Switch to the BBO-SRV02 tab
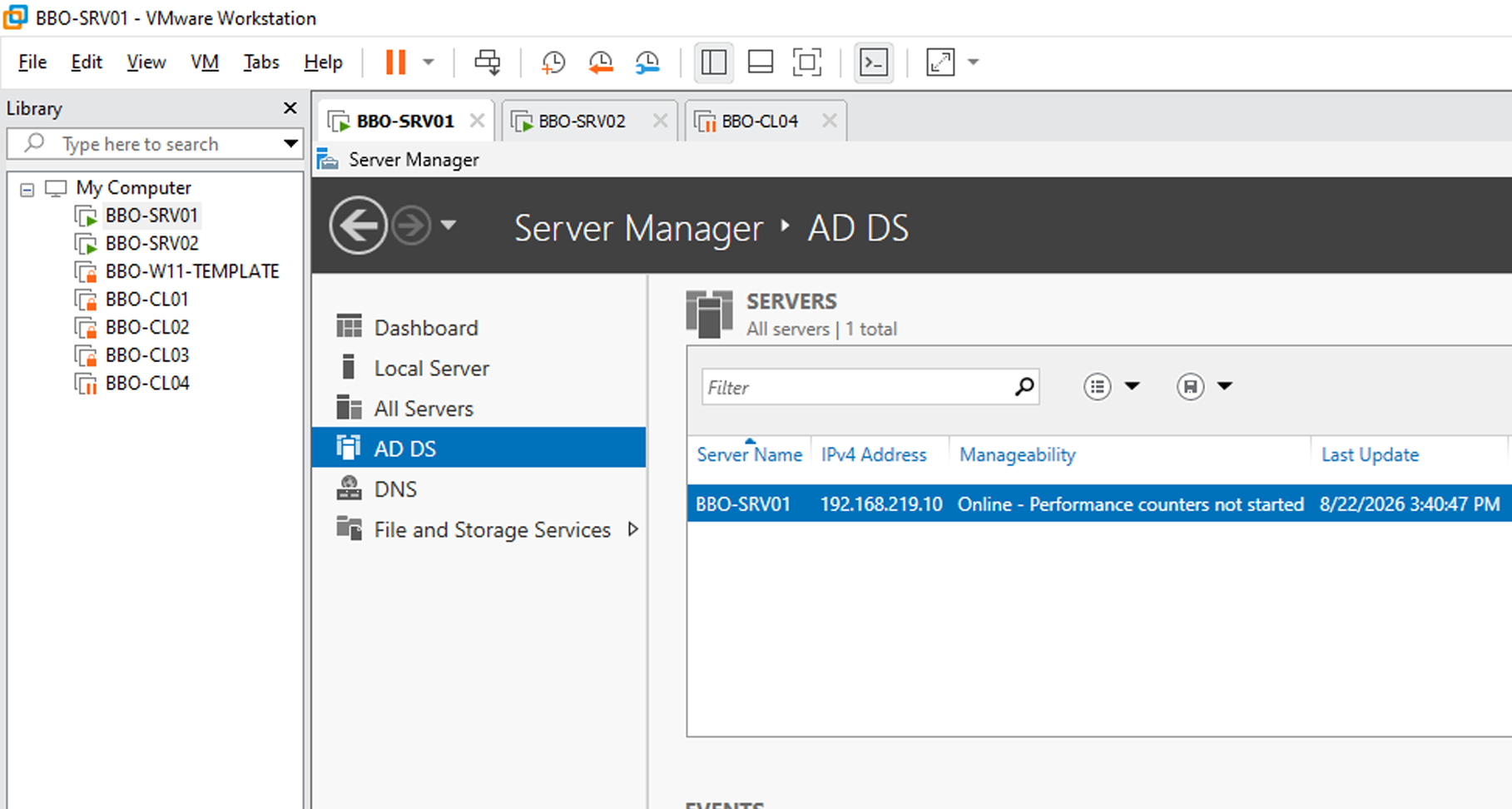Screen dimensions: 1512x809 tap(582, 122)
